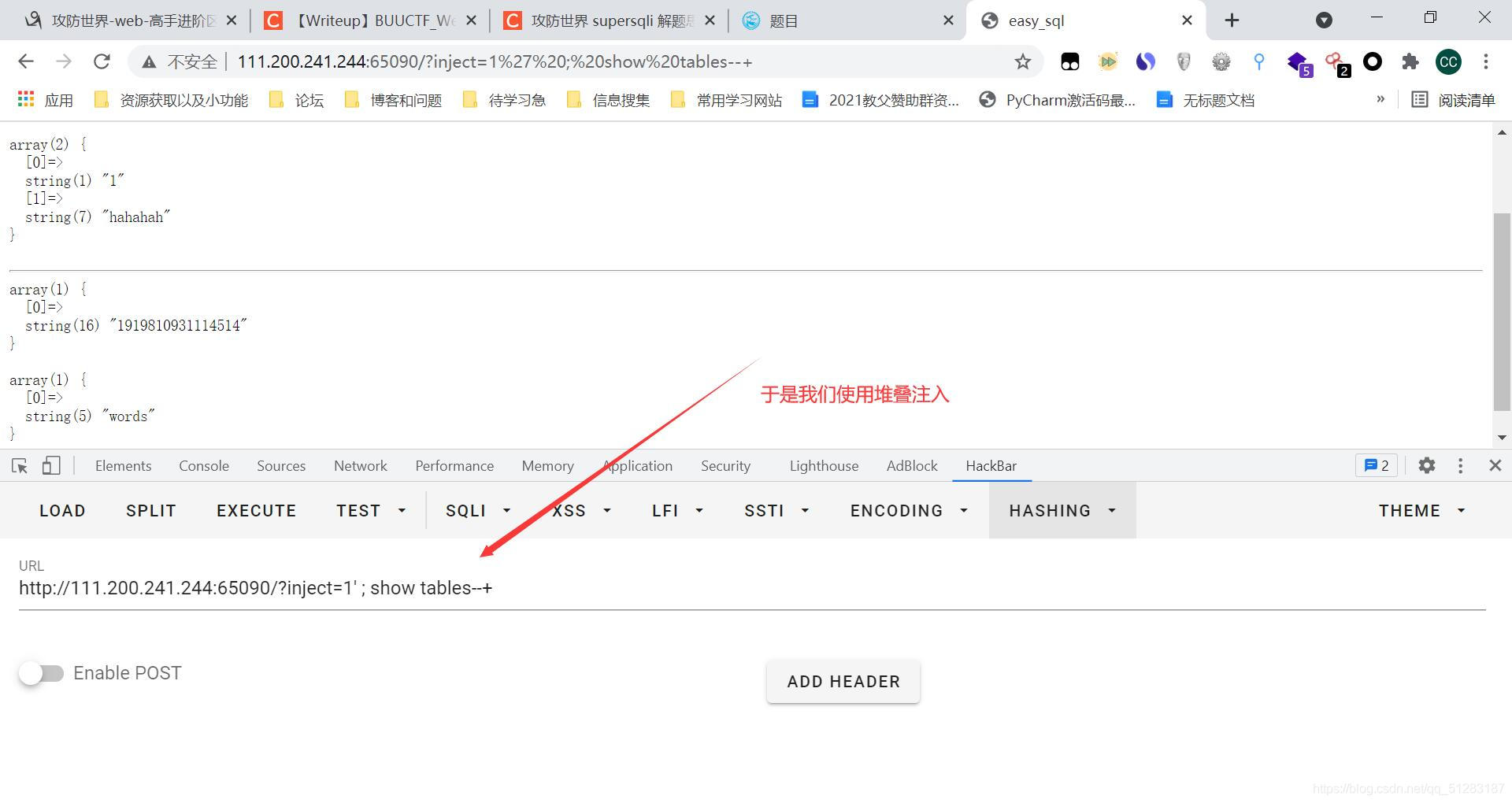This screenshot has height=803, width=1512.
Task: Click the not secure warning icon
Action: tap(148, 61)
